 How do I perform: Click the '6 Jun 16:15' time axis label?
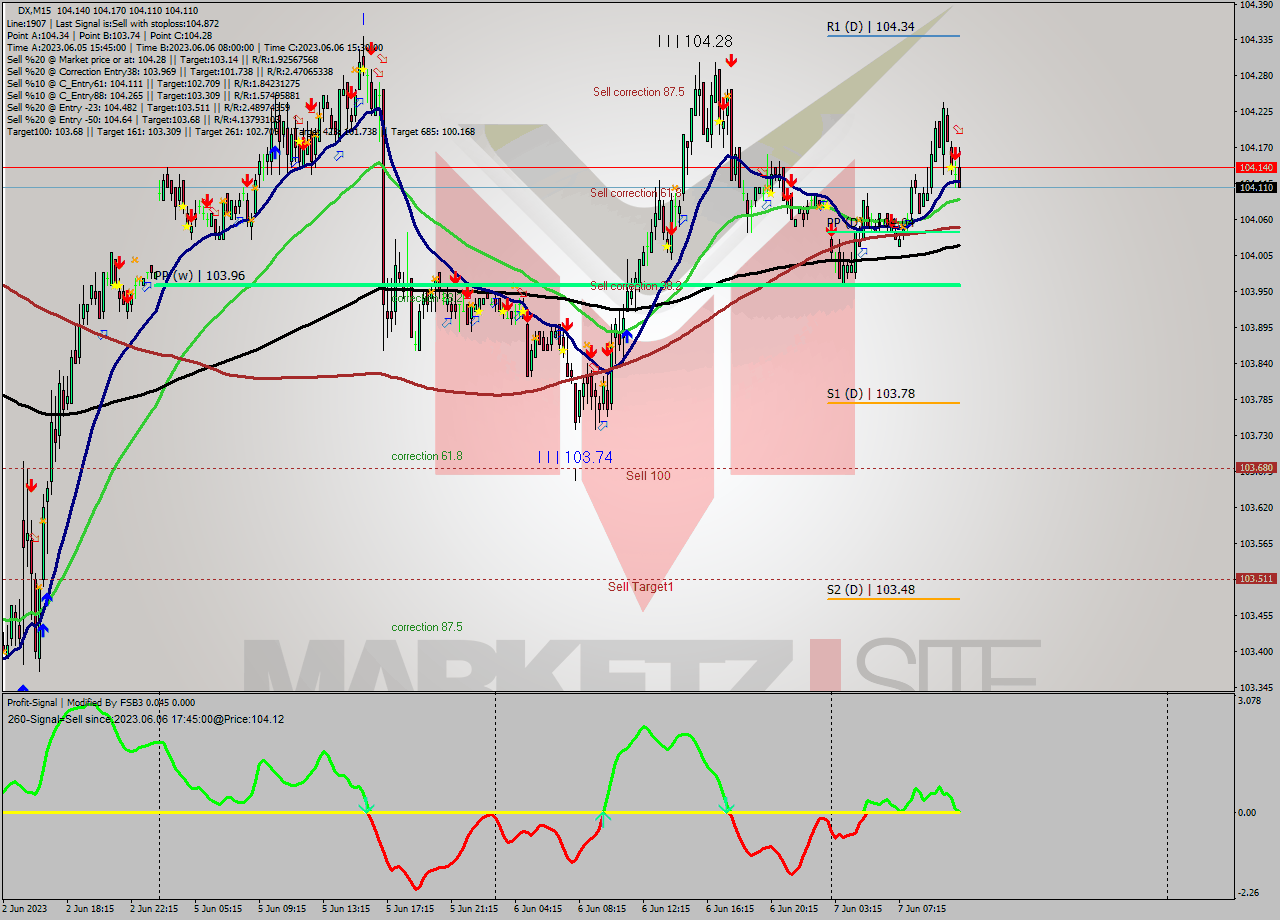731,909
